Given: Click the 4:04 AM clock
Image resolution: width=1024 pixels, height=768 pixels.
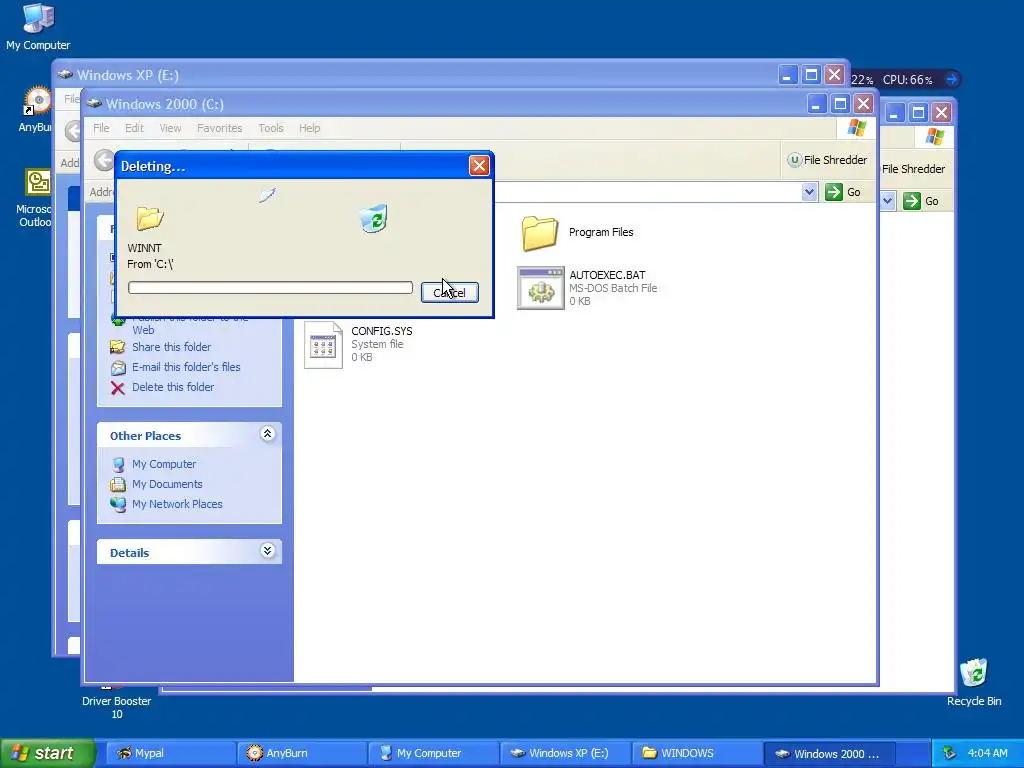Looking at the screenshot, I should [x=987, y=754].
